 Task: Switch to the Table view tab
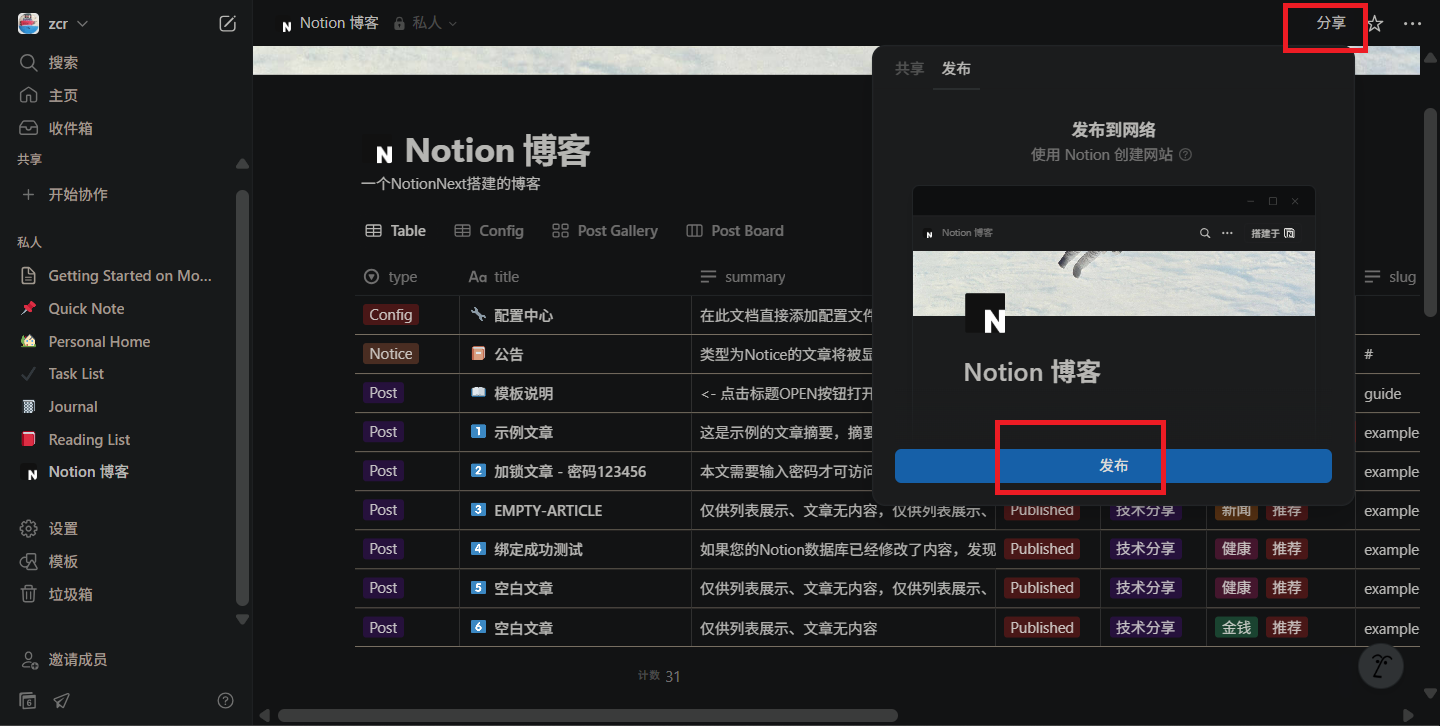tap(396, 231)
